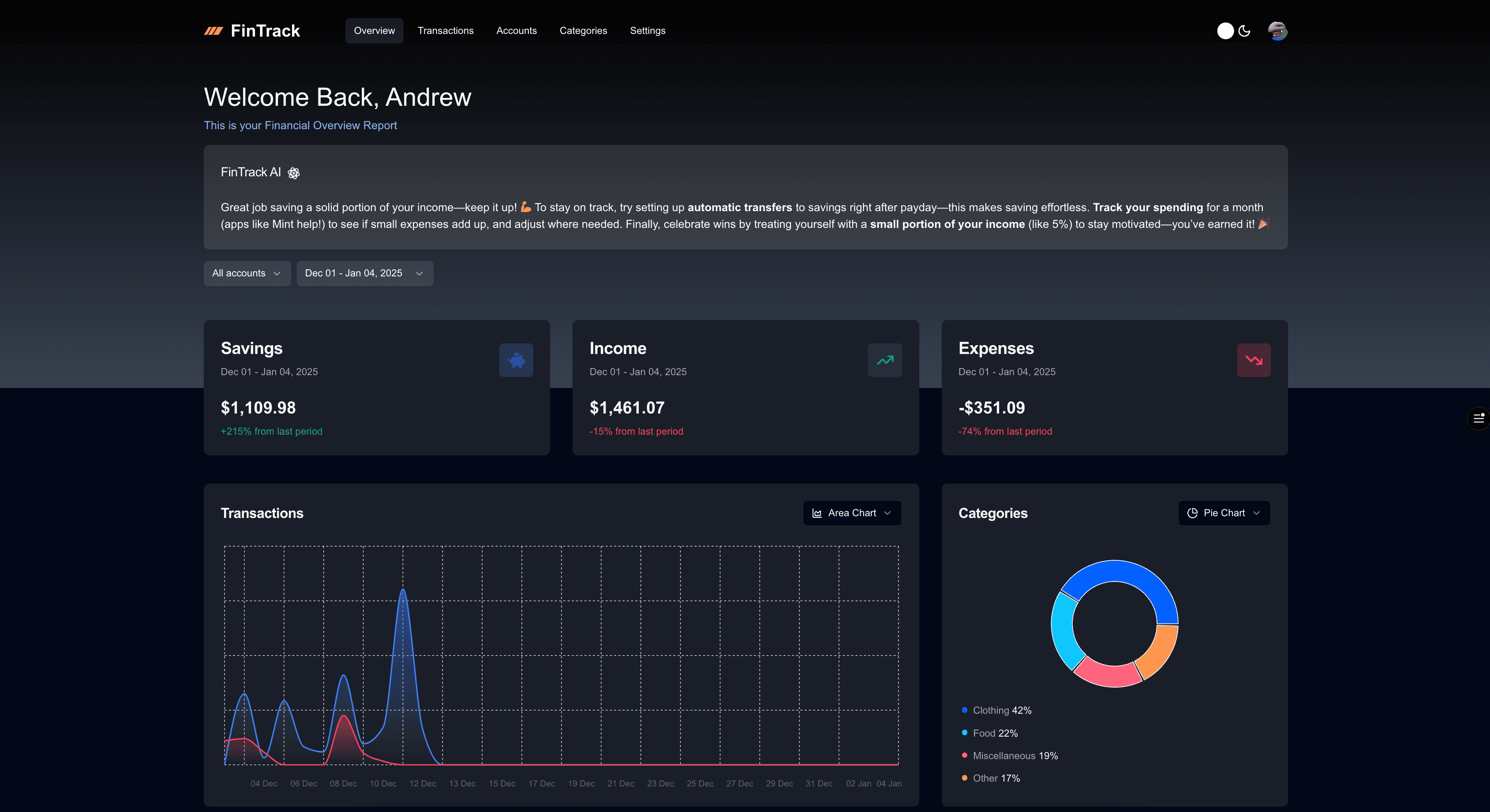
Task: Click the Expenses trending-down arrow icon
Action: (x=1254, y=360)
